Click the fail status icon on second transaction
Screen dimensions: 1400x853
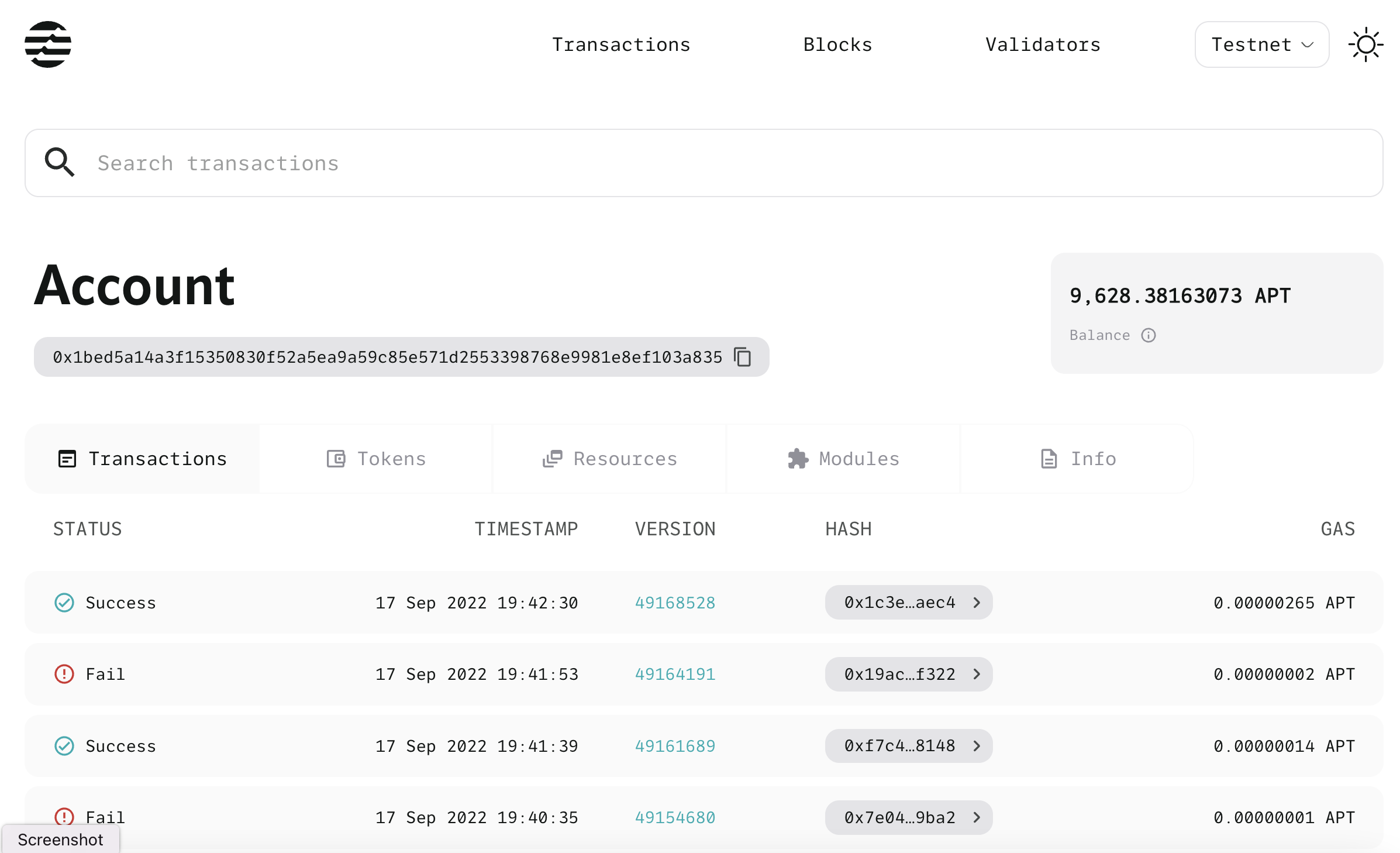pos(65,674)
